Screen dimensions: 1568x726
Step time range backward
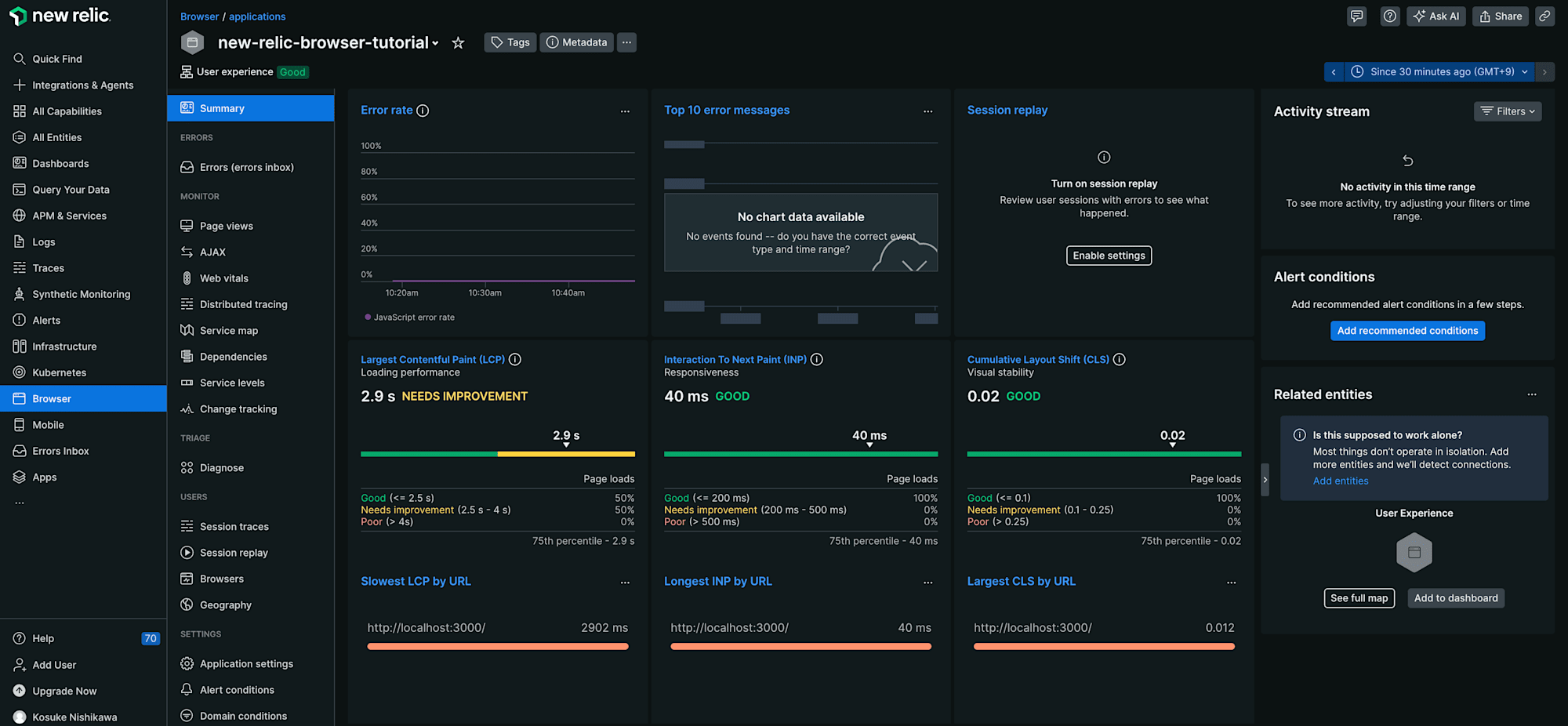[1334, 71]
